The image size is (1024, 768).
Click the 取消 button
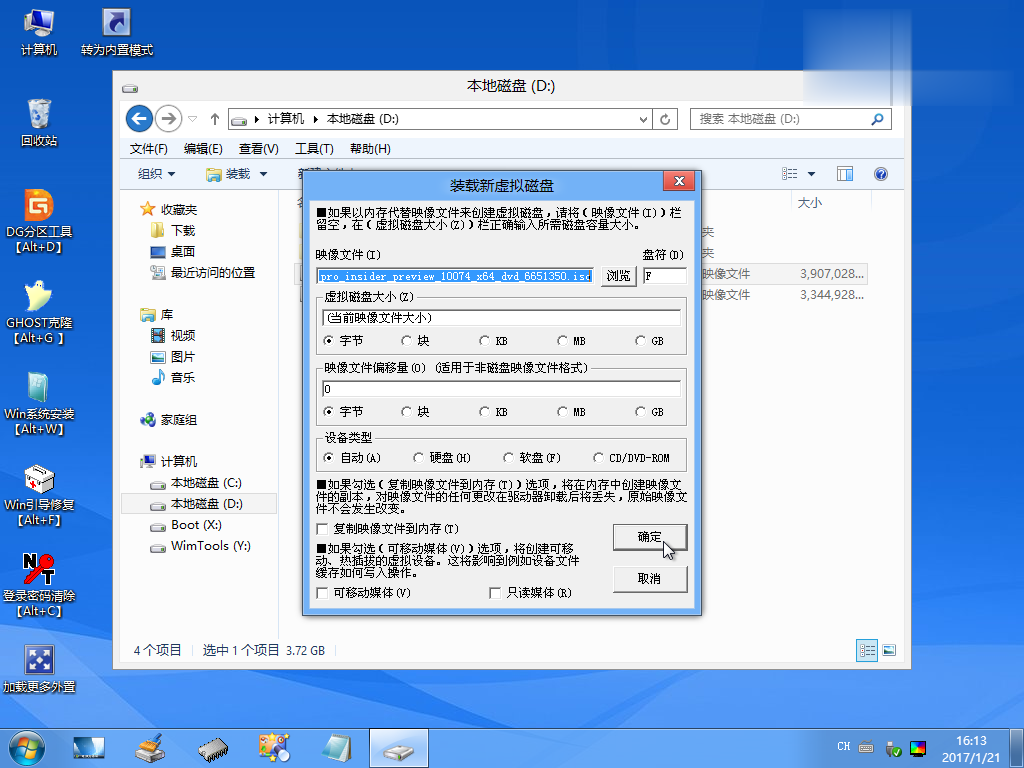(x=650, y=579)
